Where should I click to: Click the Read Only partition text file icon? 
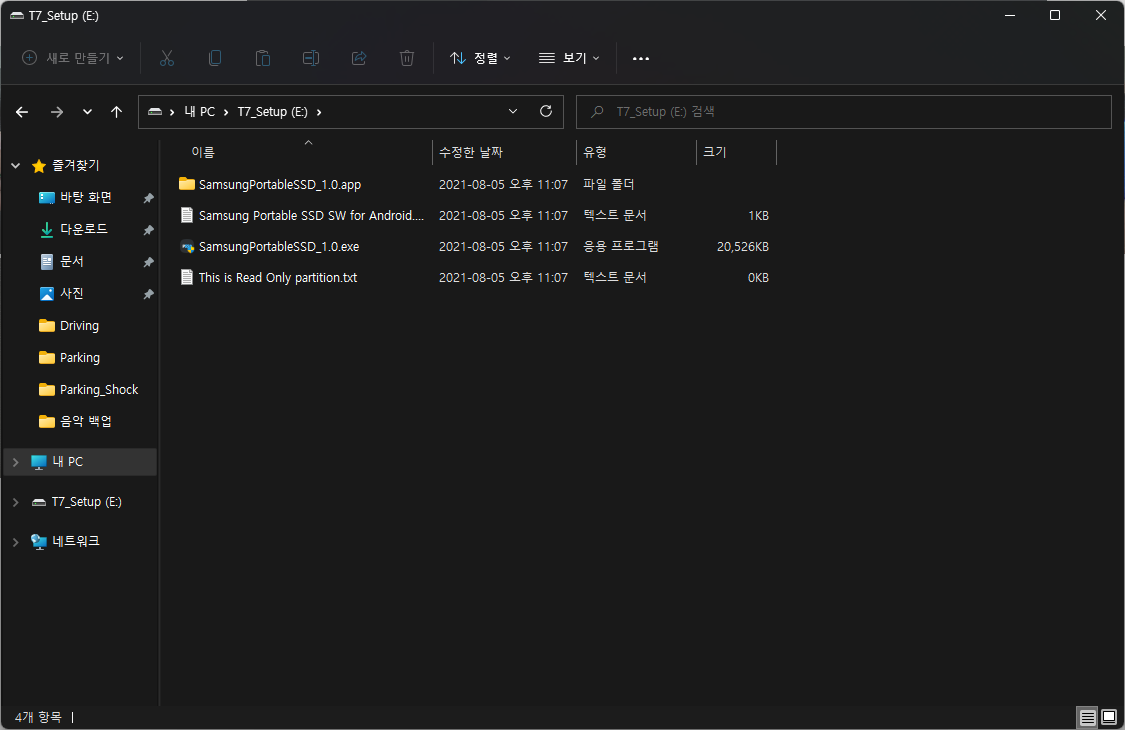[x=187, y=277]
